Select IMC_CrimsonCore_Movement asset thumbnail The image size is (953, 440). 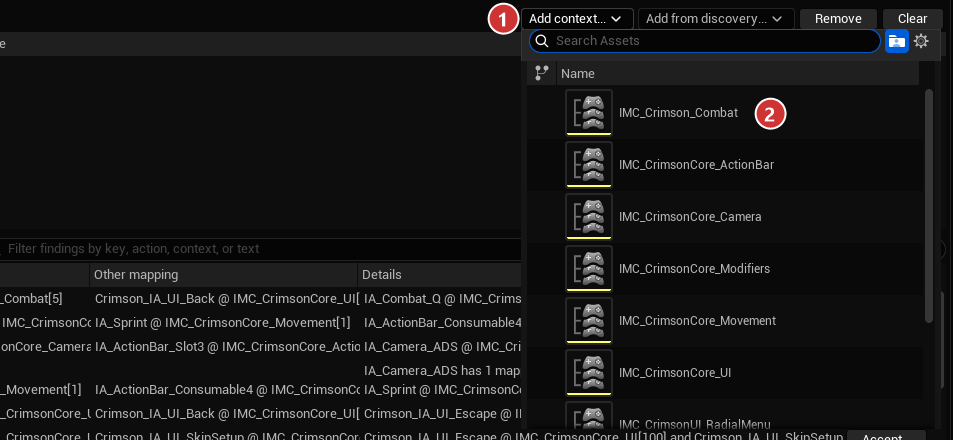coord(588,320)
